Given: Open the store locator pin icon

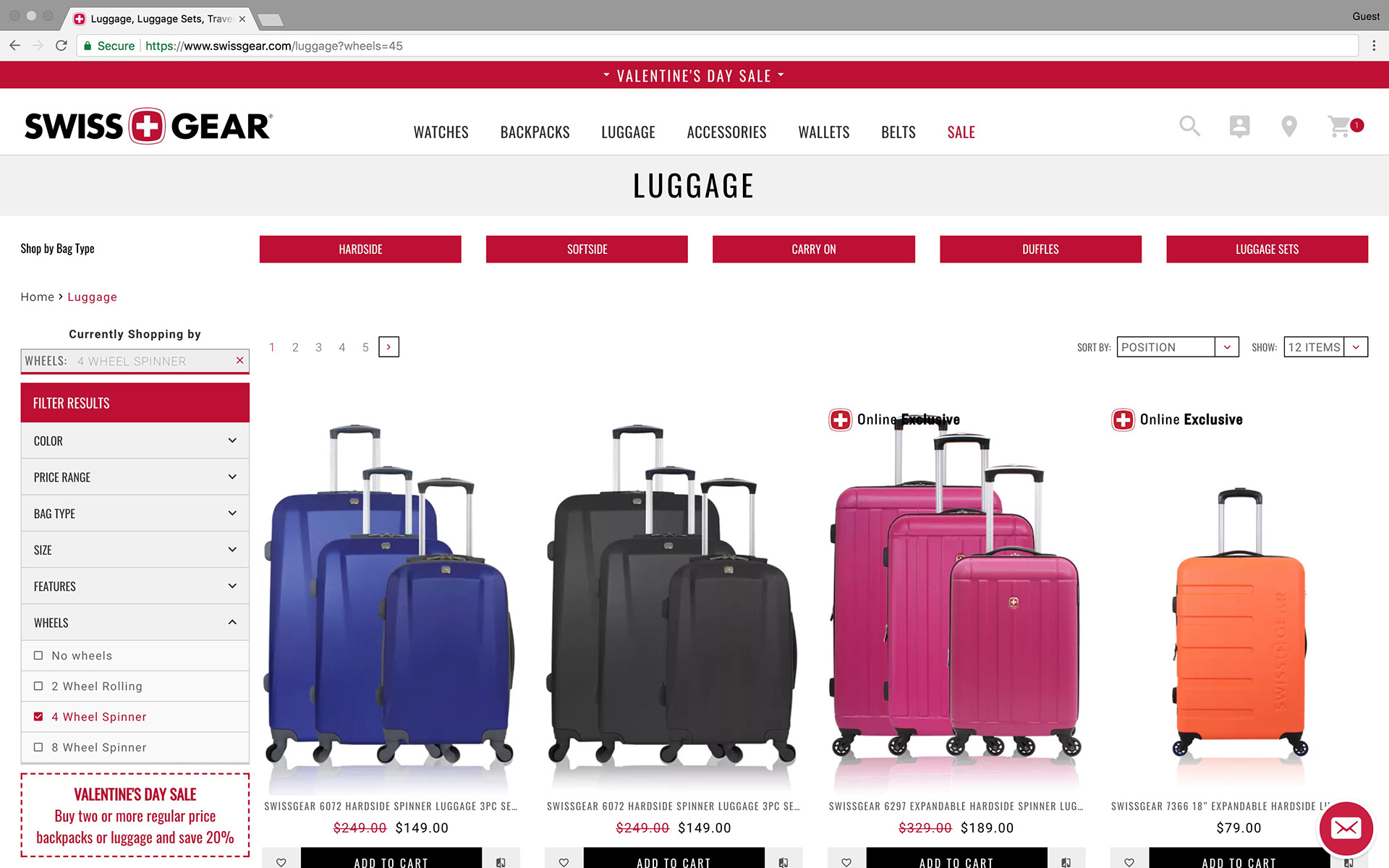Looking at the screenshot, I should coord(1288,126).
